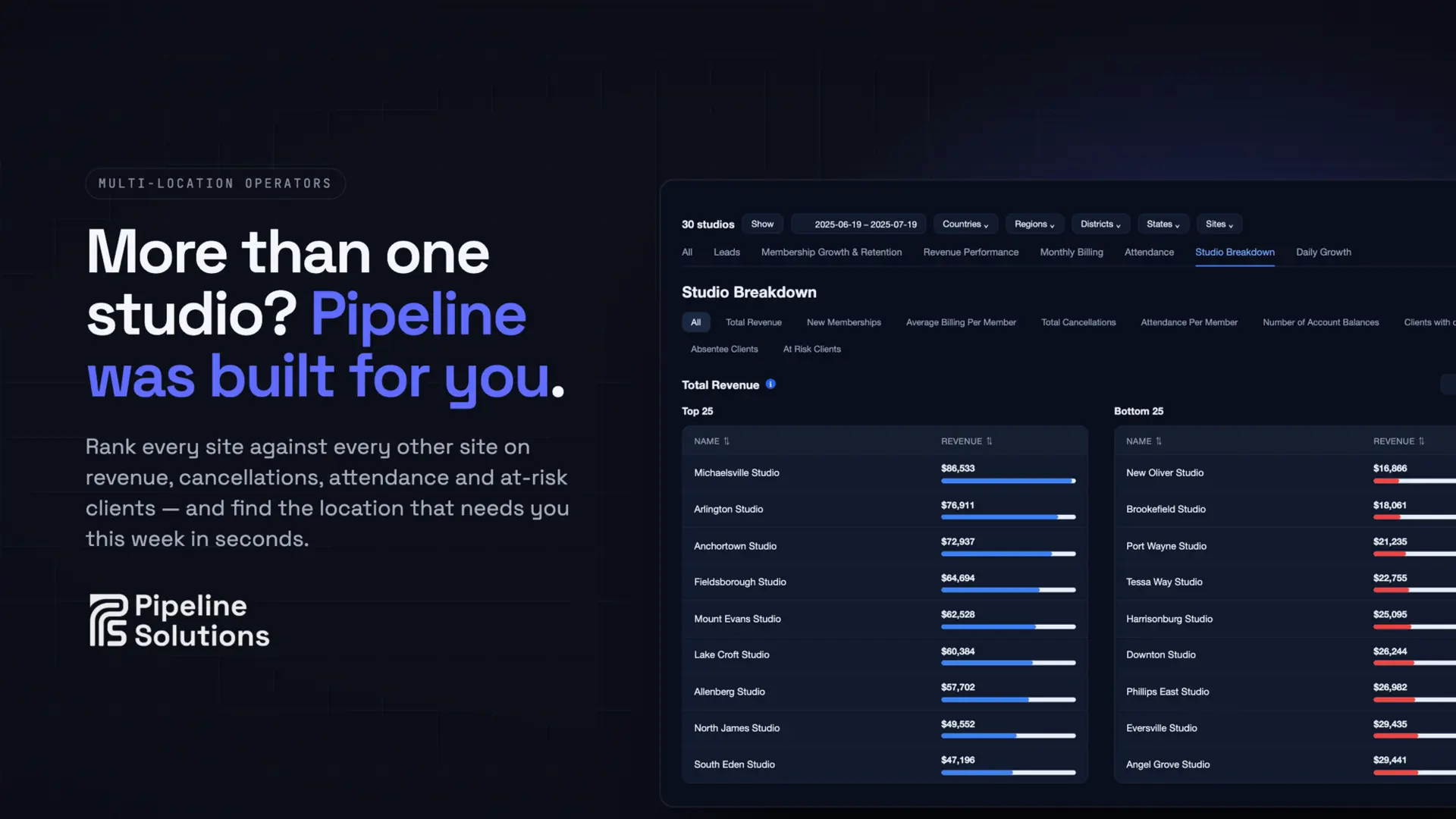1456x819 pixels.
Task: Expand the Regions filter dropdown
Action: coord(1035,224)
